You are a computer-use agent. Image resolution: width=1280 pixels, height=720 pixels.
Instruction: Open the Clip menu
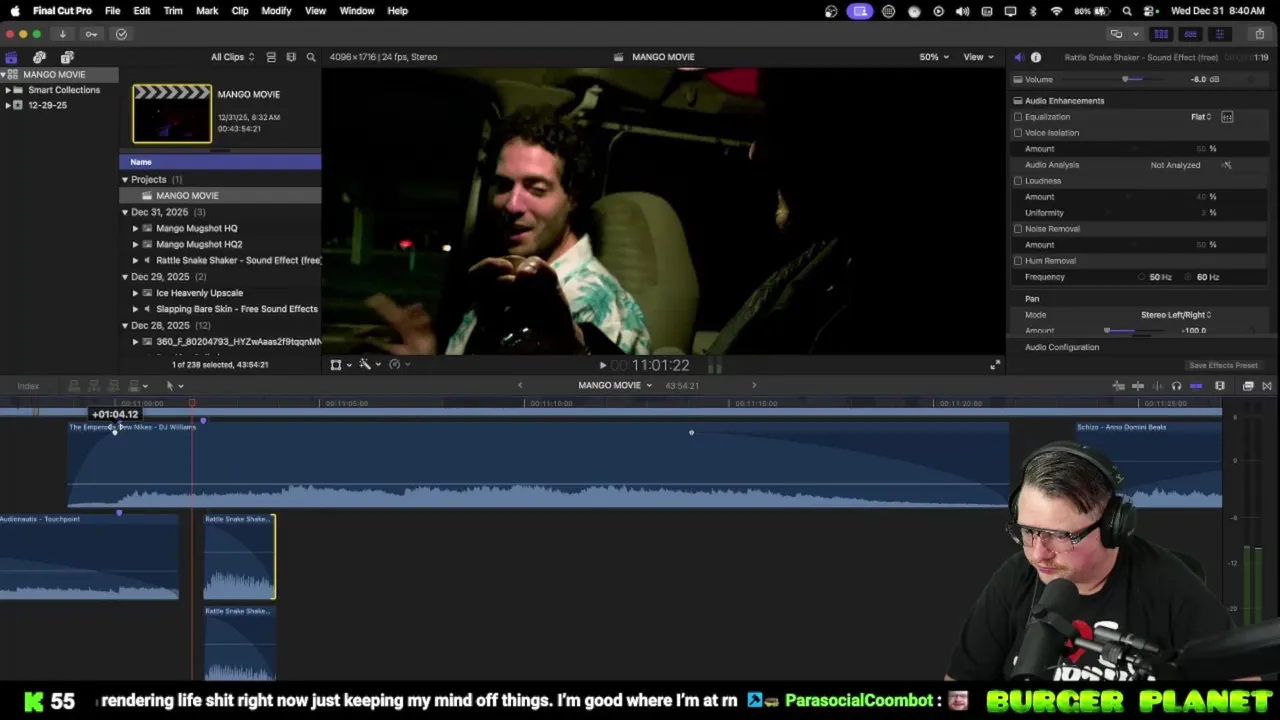240,11
